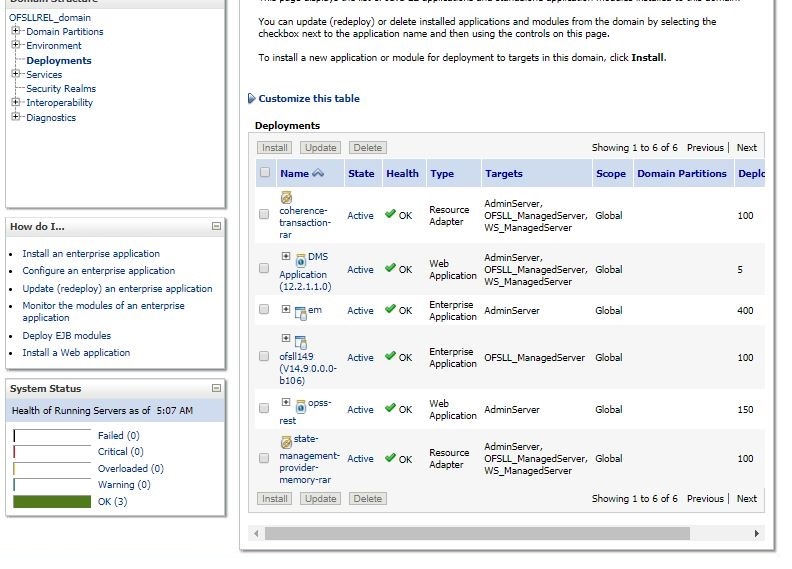Screen dimensions: 792x569
Task: Click the green OK checkmark for opss-rest
Action: (x=390, y=408)
